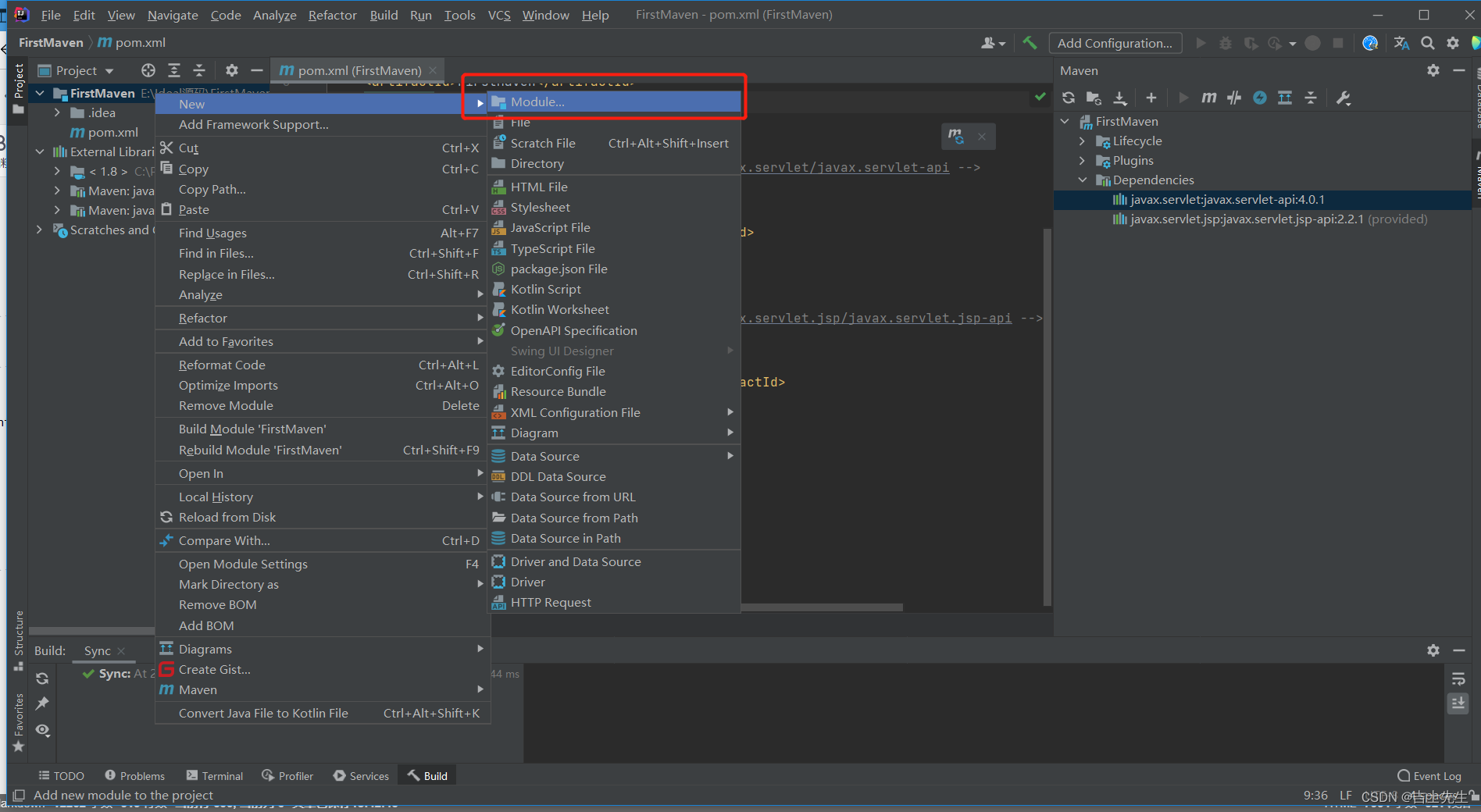The width and height of the screenshot is (1481, 812).
Task: Dismiss the Maven changes popup
Action: click(x=982, y=137)
